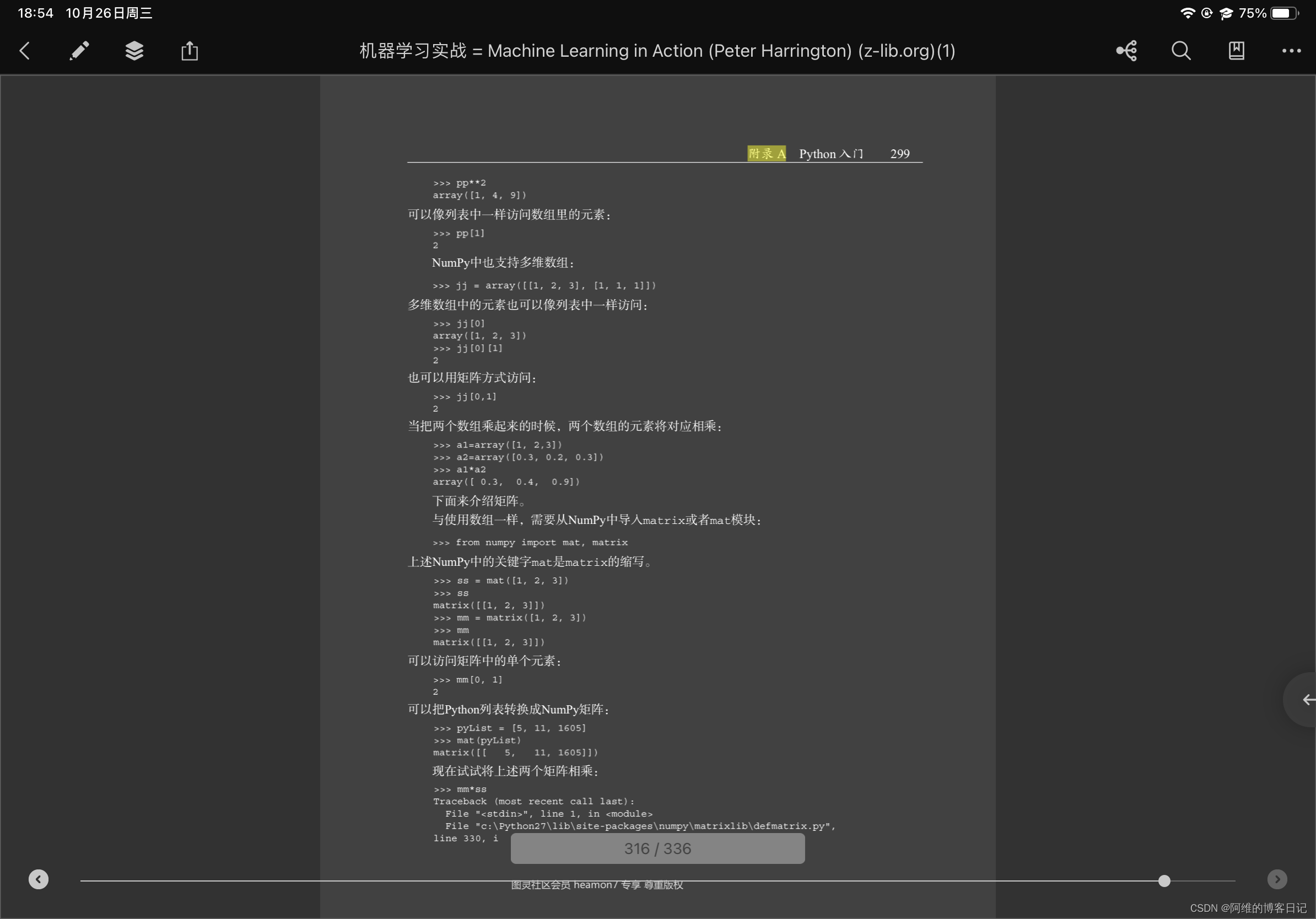Tap the Wi-Fi status icon
This screenshot has width=1316, height=919.
coord(1188,13)
